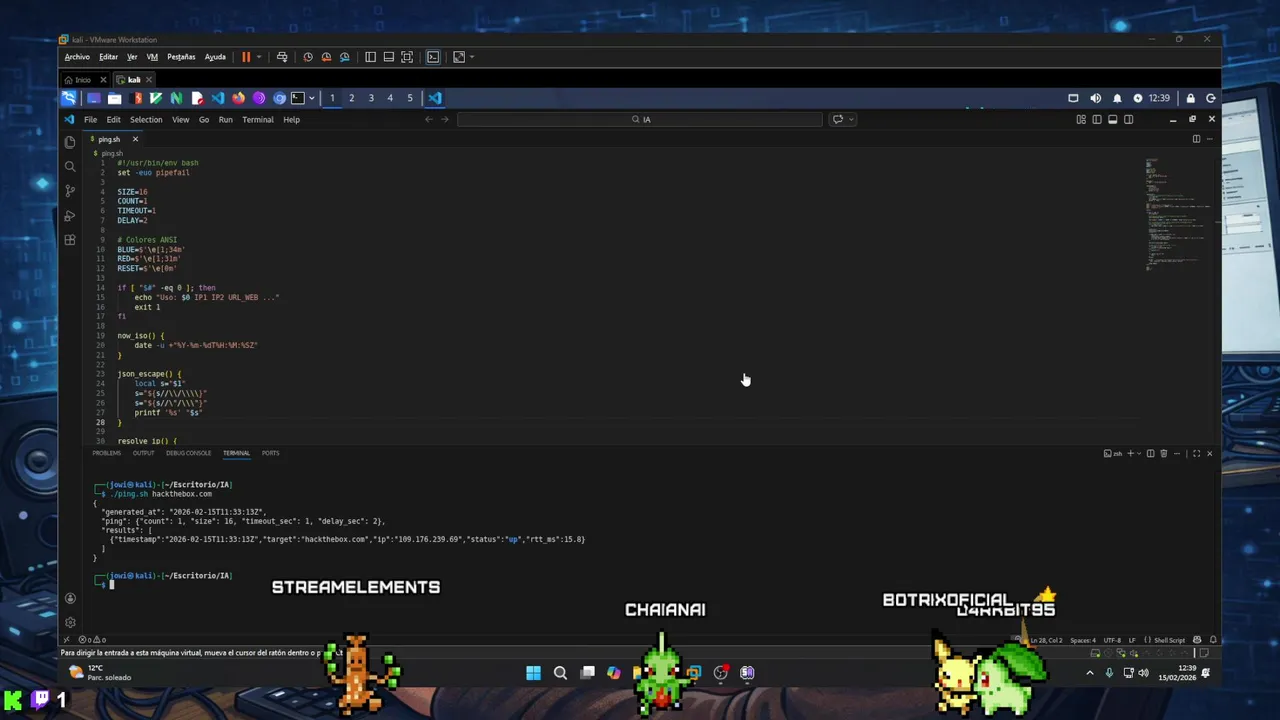The height and width of the screenshot is (720, 1280).
Task: Click Spaces: 4 indentation in status bar
Action: 1082,640
